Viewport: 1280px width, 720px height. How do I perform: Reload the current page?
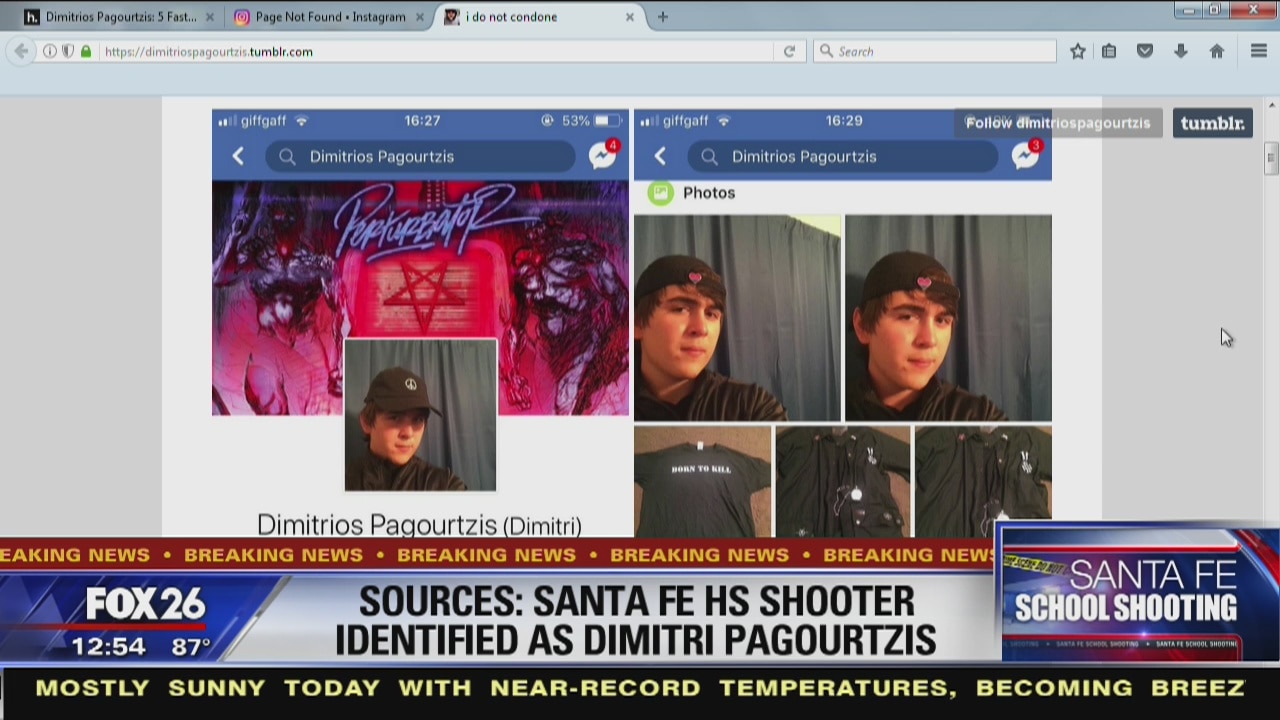pyautogui.click(x=789, y=51)
